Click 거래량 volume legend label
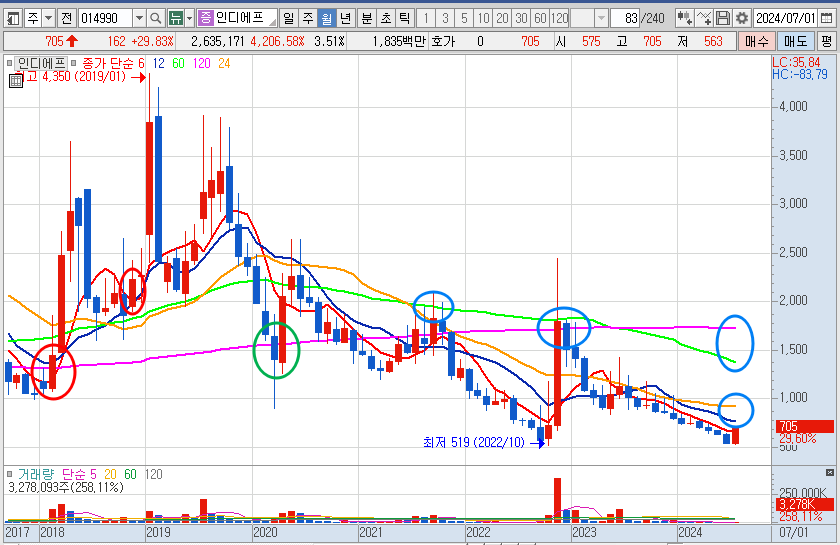The image size is (840, 545). [x=36, y=474]
